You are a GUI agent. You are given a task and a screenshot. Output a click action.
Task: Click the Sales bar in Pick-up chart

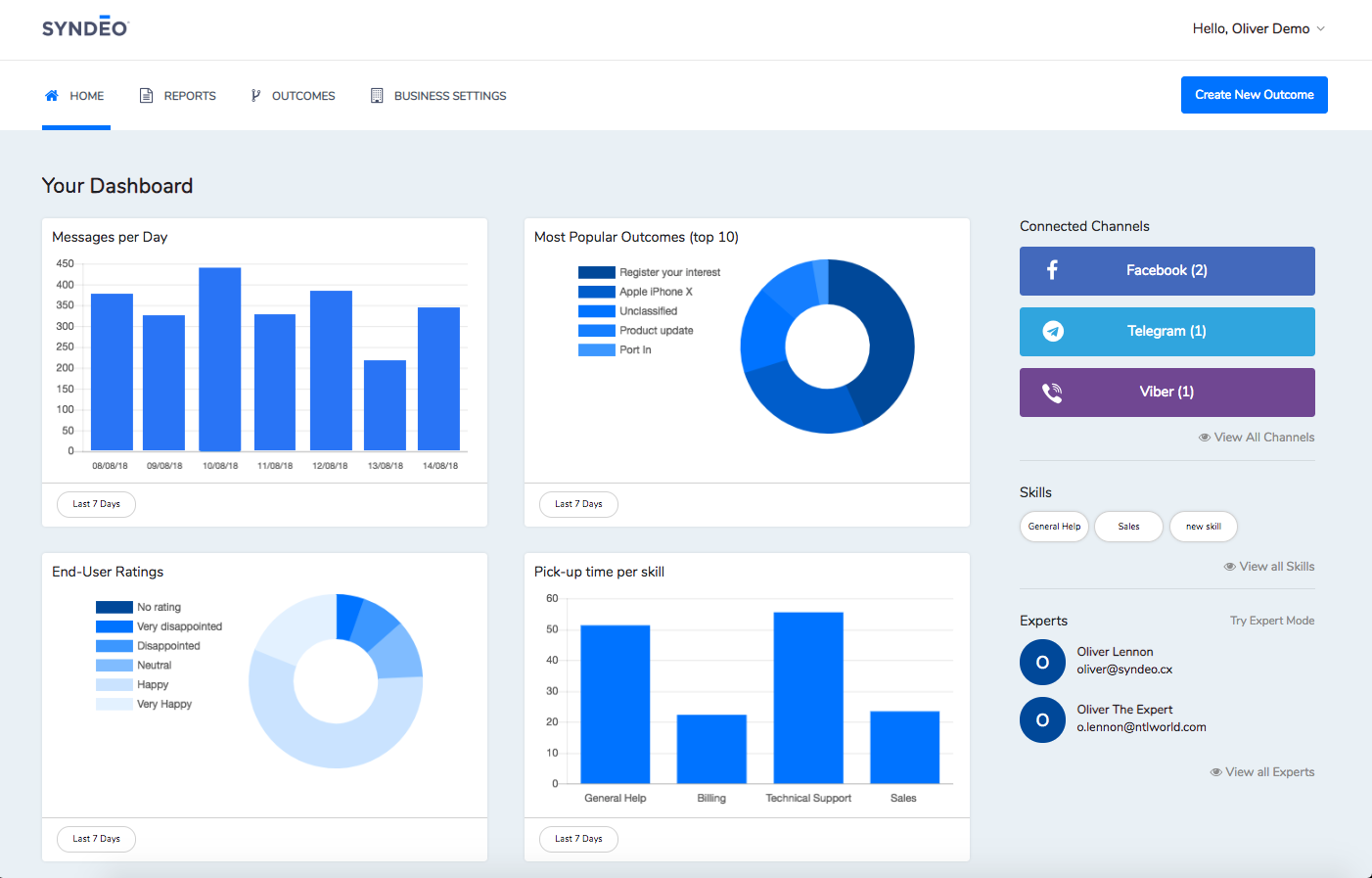coord(904,748)
